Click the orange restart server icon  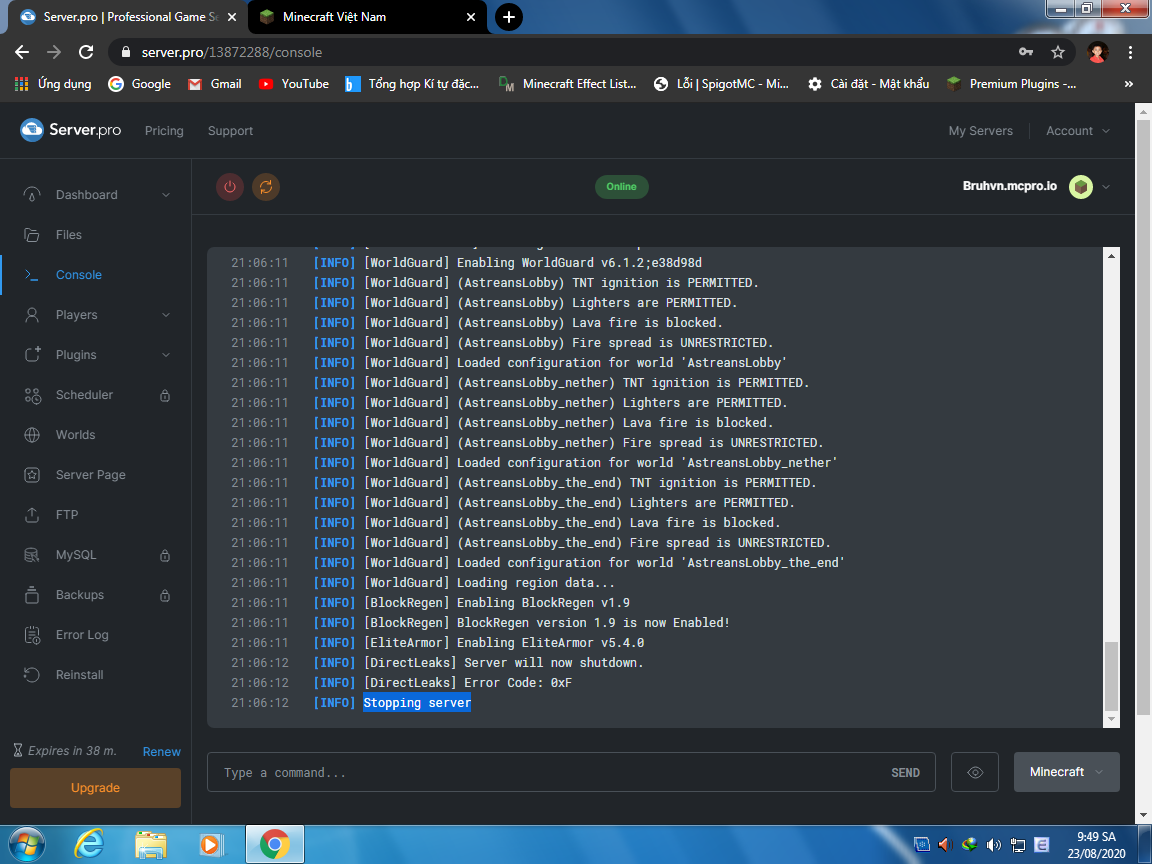point(266,187)
